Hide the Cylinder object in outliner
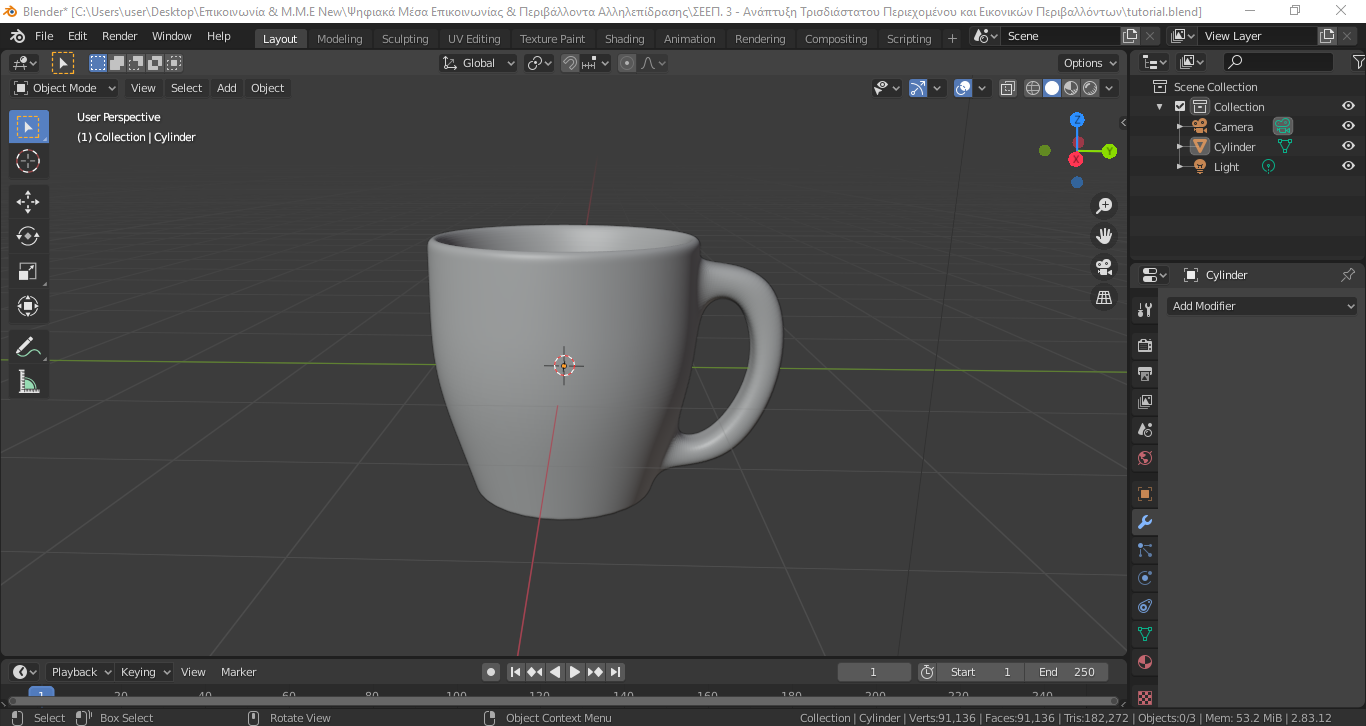Image resolution: width=1366 pixels, height=726 pixels. tap(1348, 146)
